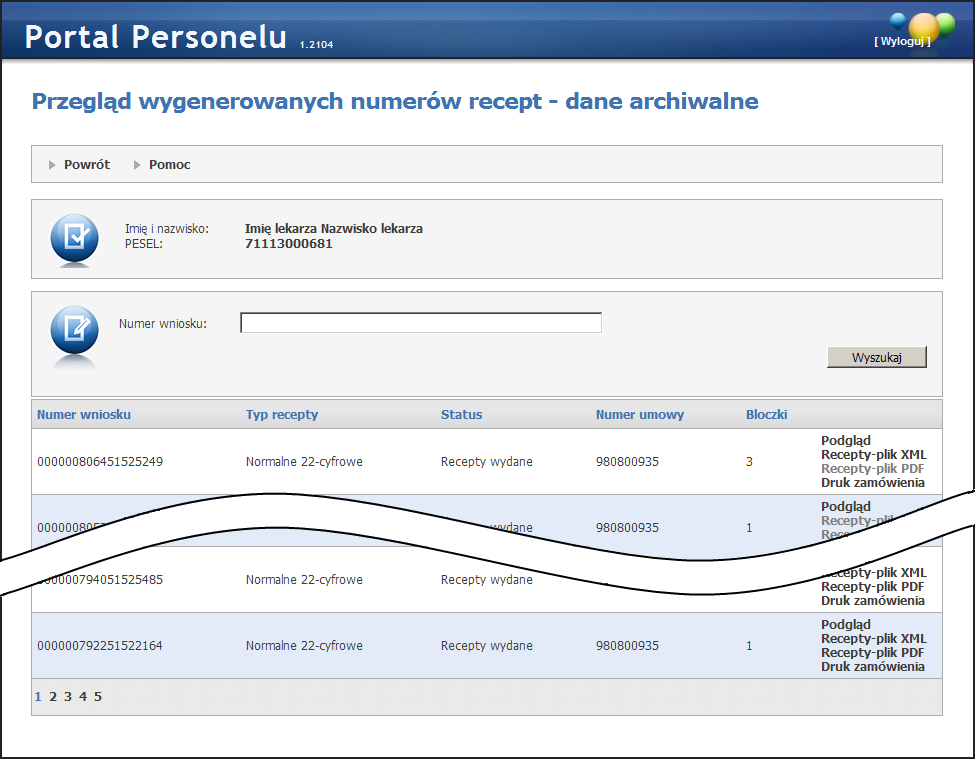Image resolution: width=975 pixels, height=759 pixels.
Task: Select request number 000000792251522164 cell
Action: [x=100, y=646]
